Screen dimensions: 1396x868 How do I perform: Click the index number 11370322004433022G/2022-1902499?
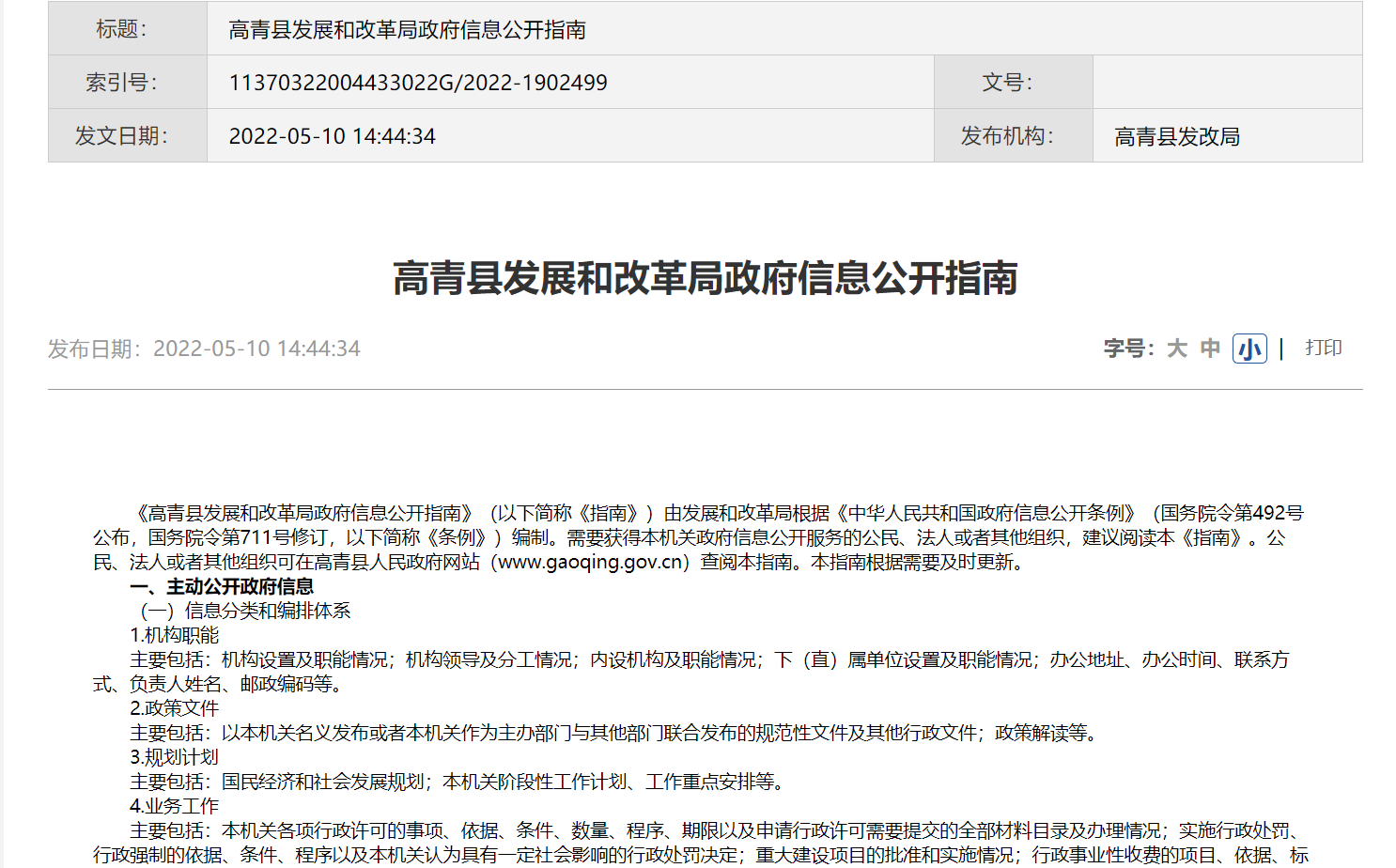click(x=418, y=83)
